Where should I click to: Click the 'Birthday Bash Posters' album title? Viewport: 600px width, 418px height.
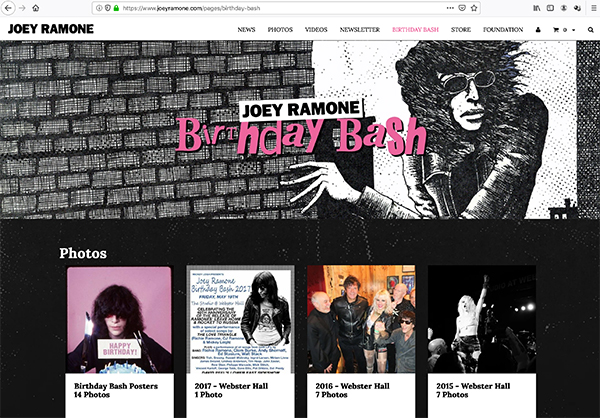click(x=116, y=386)
